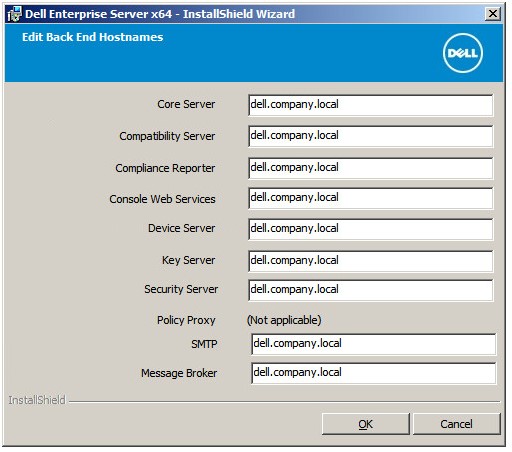Screen dimensions: 512x452
Task: Click the Dell Enterprise Server x64 window title
Action: (160, 14)
